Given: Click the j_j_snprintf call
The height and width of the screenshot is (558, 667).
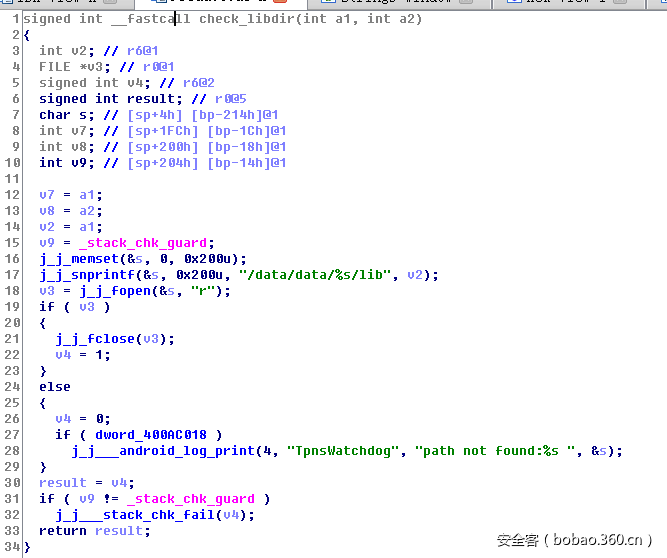Looking at the screenshot, I should pos(87,275).
